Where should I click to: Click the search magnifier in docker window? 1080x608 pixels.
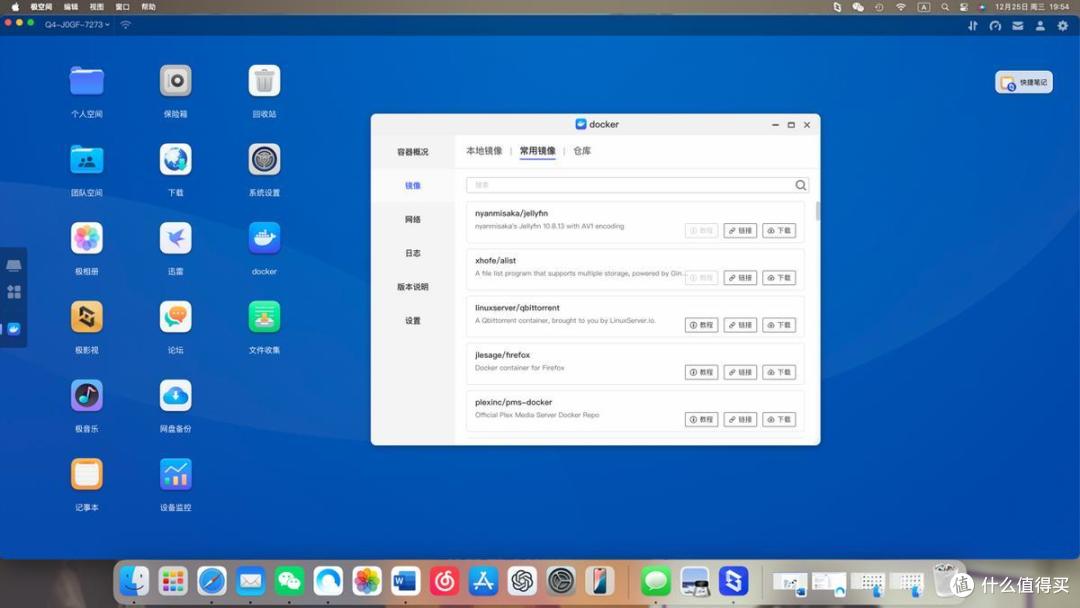click(x=800, y=185)
